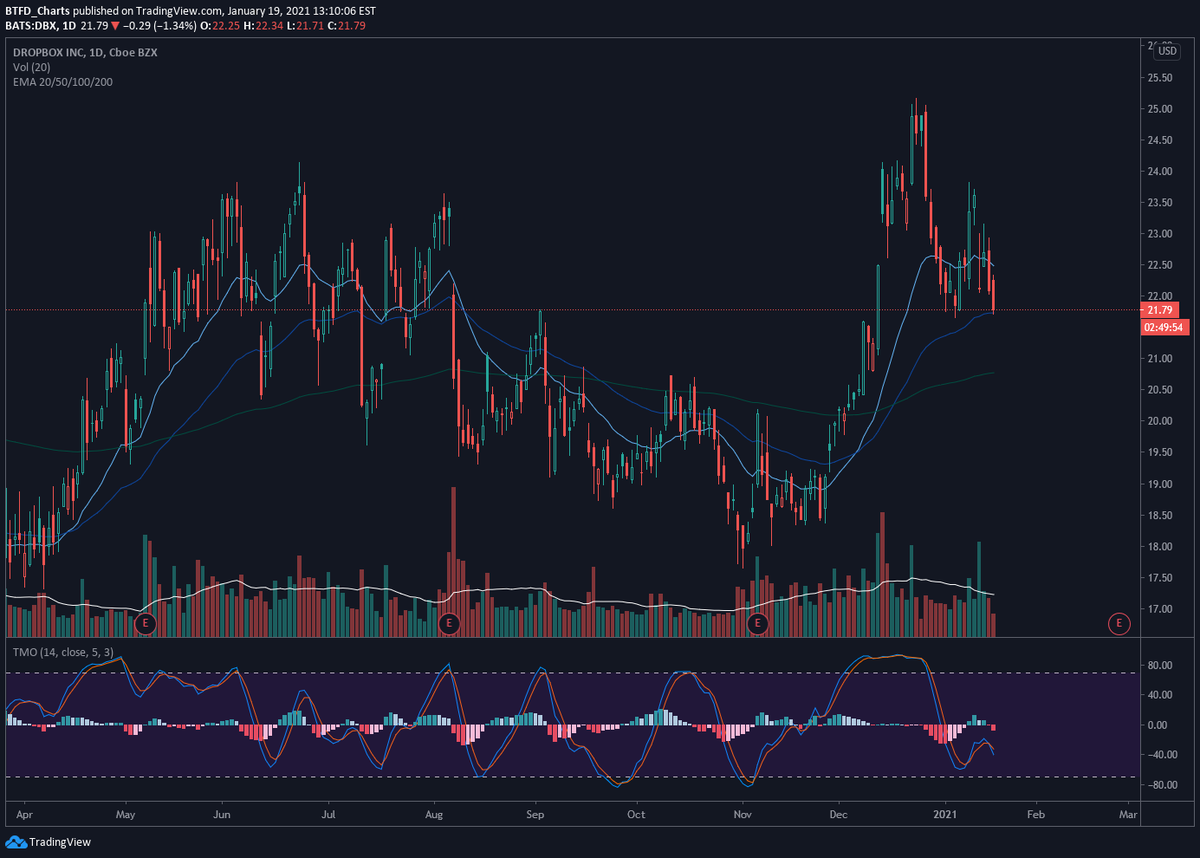The image size is (1200, 858).
Task: Click the 80.00 TMO axis label
Action: click(x=1160, y=664)
